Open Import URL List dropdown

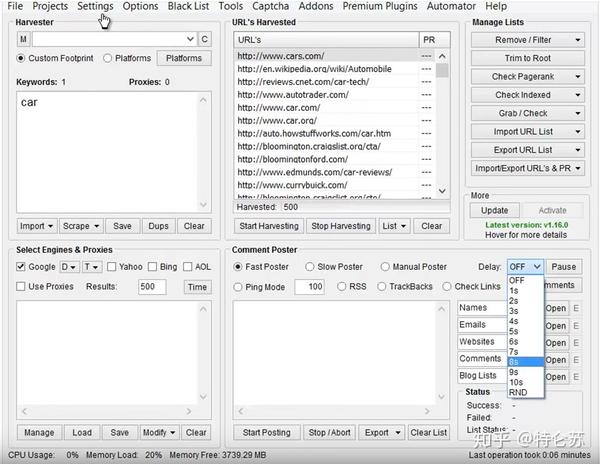(x=528, y=132)
